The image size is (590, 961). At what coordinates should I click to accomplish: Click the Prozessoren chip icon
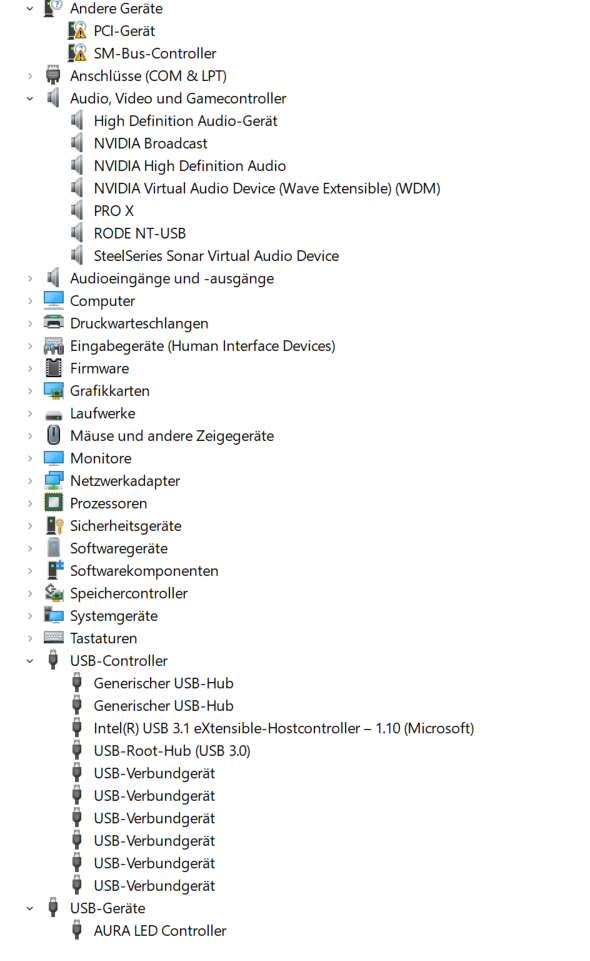click(54, 503)
